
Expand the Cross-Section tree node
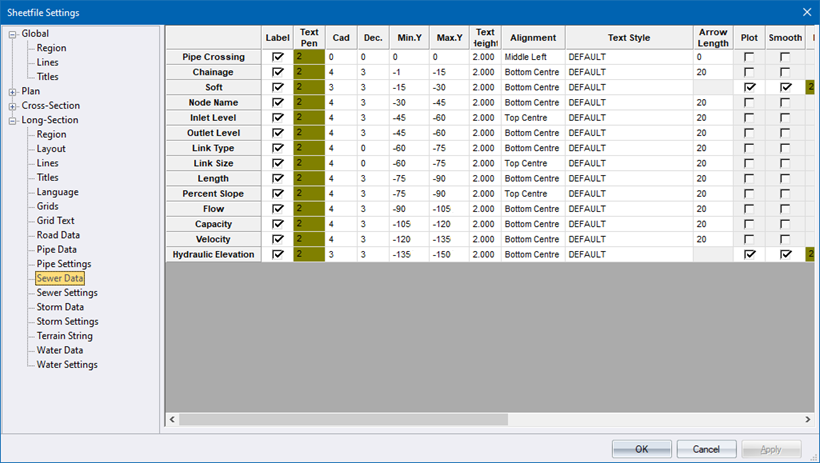pyautogui.click(x=12, y=106)
